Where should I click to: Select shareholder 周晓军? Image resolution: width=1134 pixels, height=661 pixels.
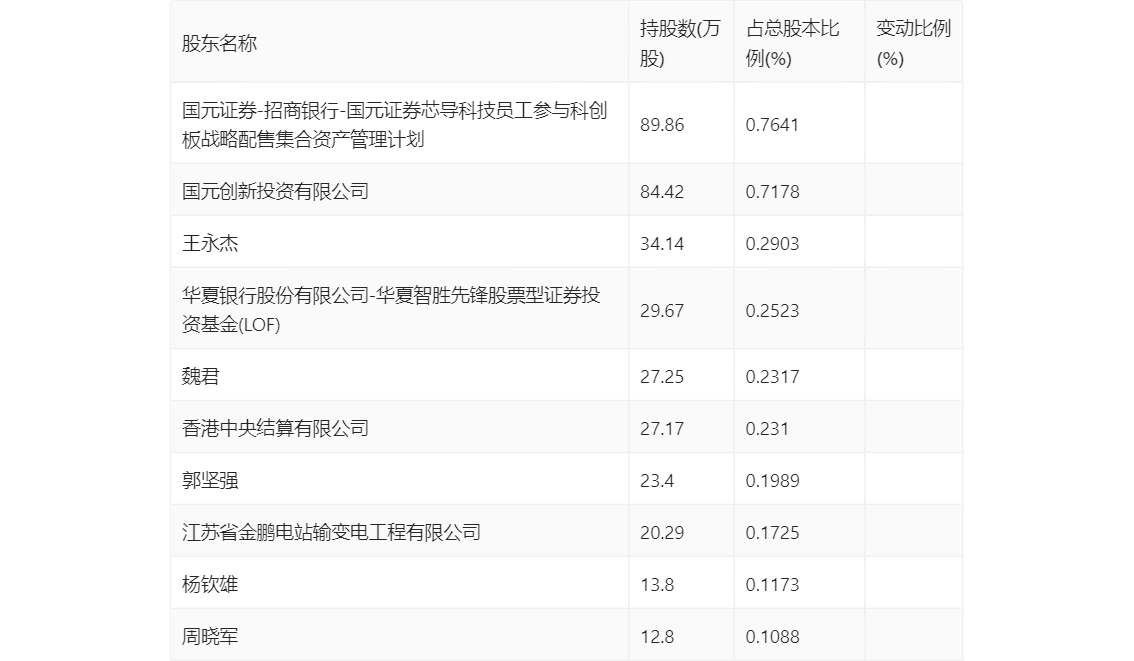(x=210, y=636)
